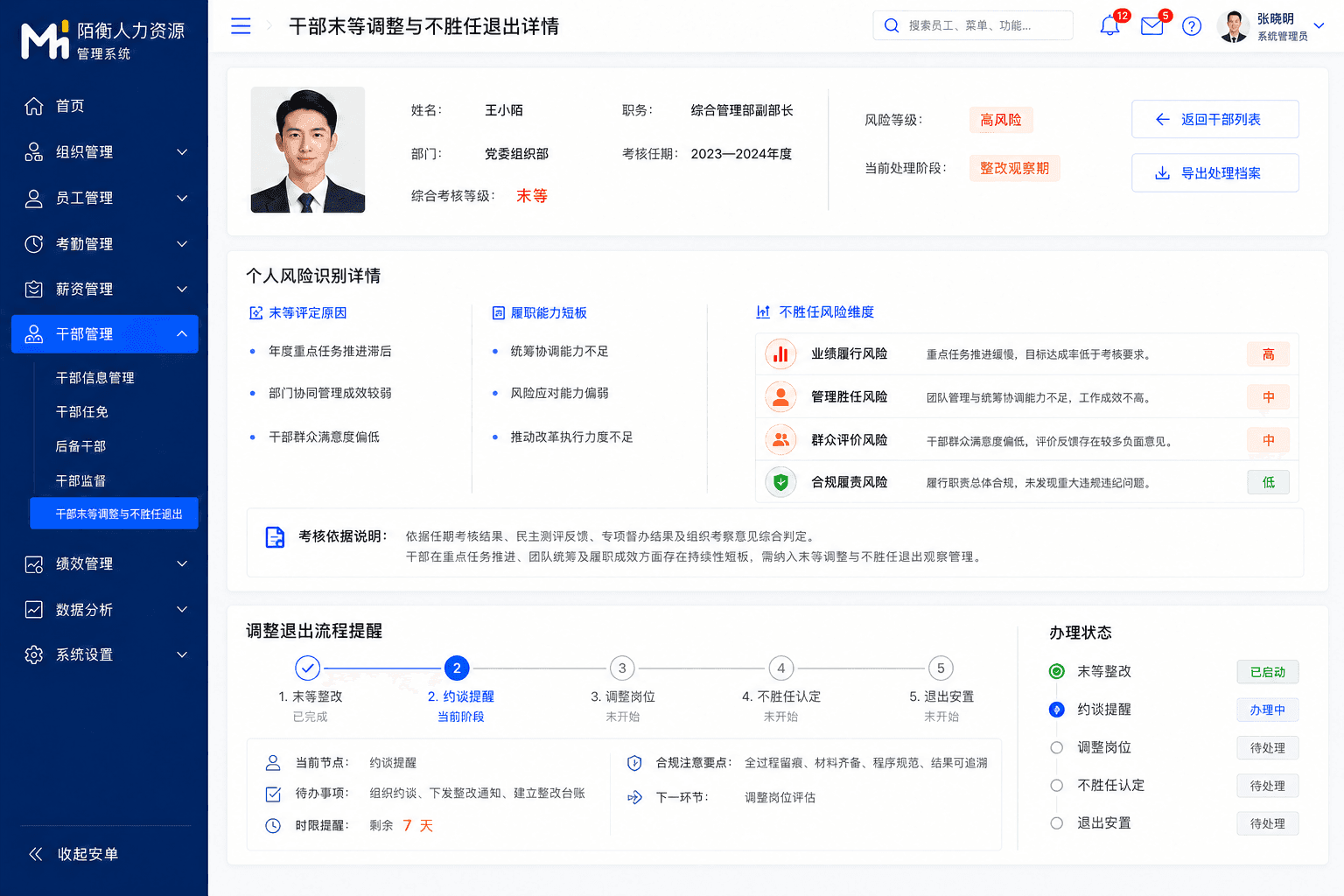
Task: Click the 合规履责风险 shield icon
Action: [780, 482]
